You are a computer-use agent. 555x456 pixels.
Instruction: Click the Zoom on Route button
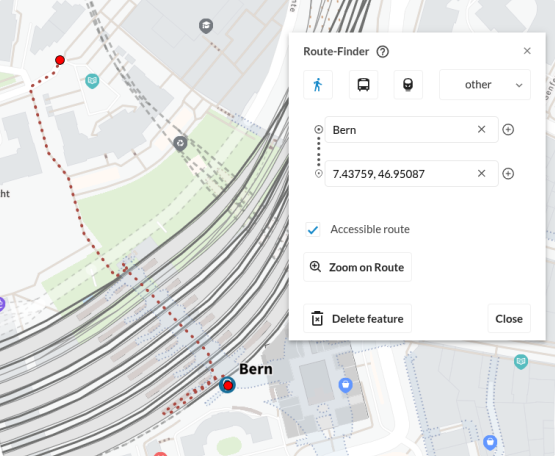[357, 267]
